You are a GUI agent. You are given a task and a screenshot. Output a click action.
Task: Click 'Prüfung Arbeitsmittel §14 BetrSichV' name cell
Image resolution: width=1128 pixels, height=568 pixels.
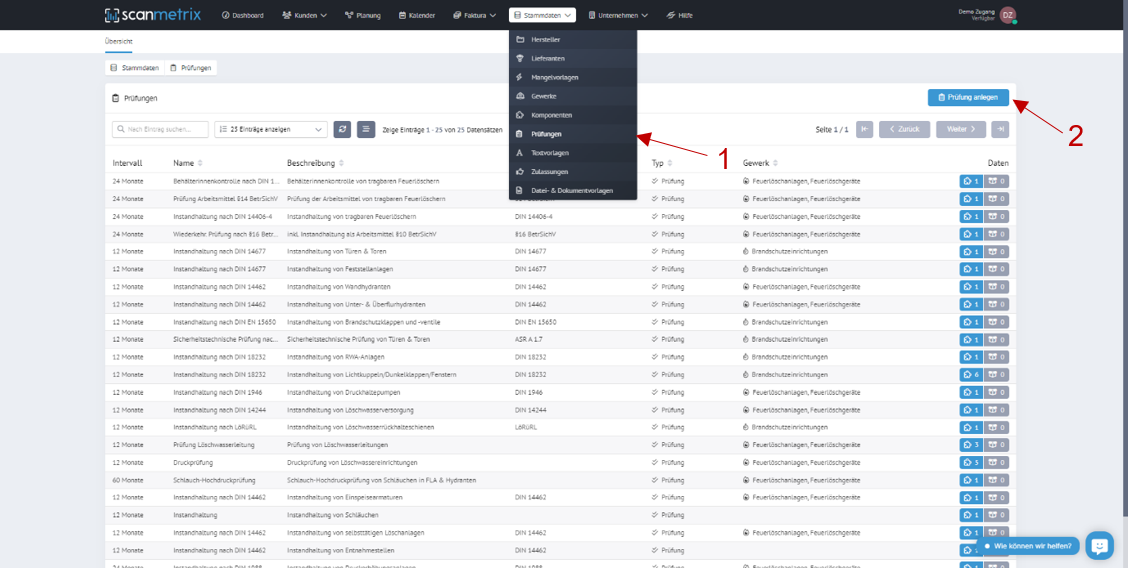pyautogui.click(x=226, y=198)
